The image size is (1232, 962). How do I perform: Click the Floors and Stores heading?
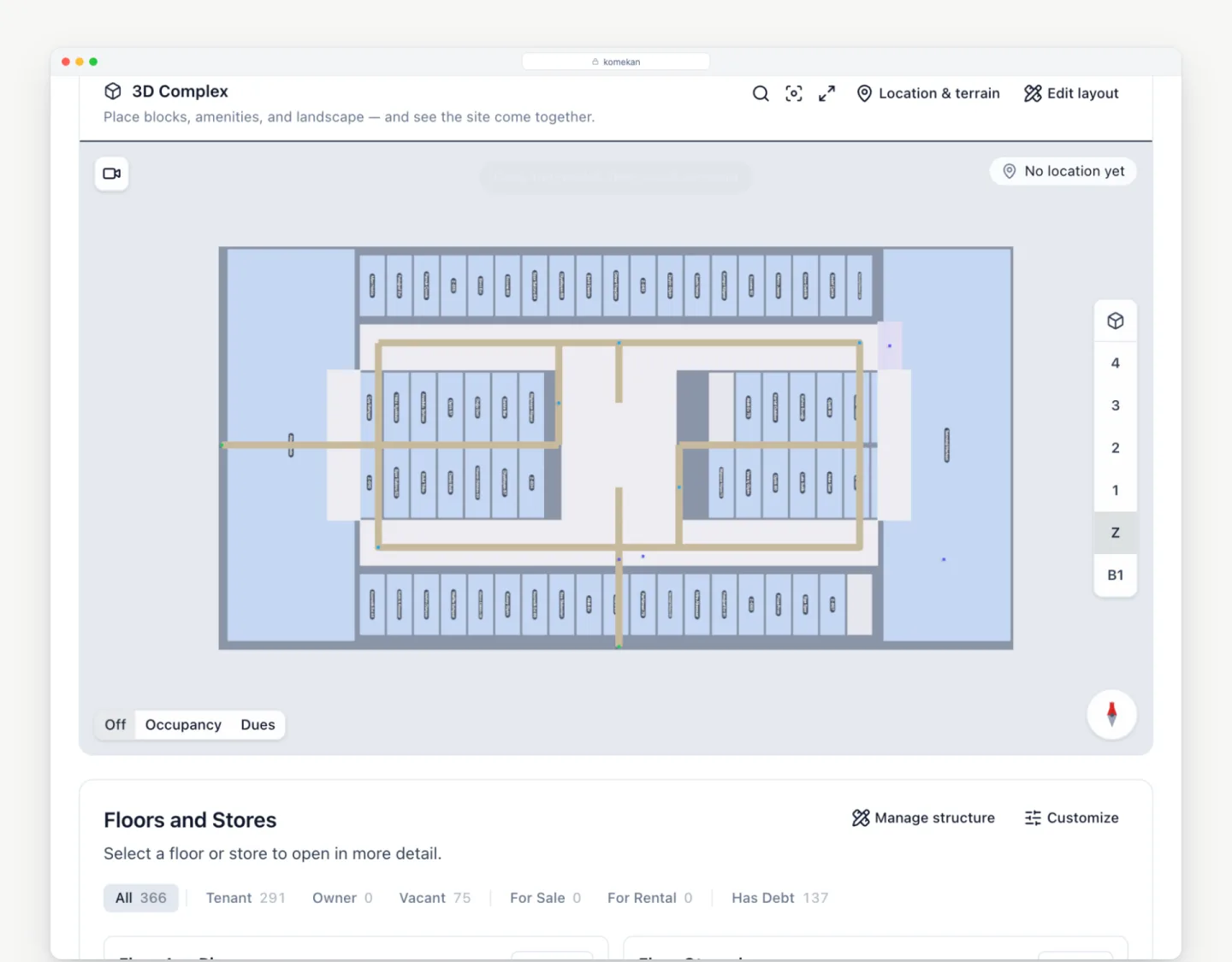[190, 820]
